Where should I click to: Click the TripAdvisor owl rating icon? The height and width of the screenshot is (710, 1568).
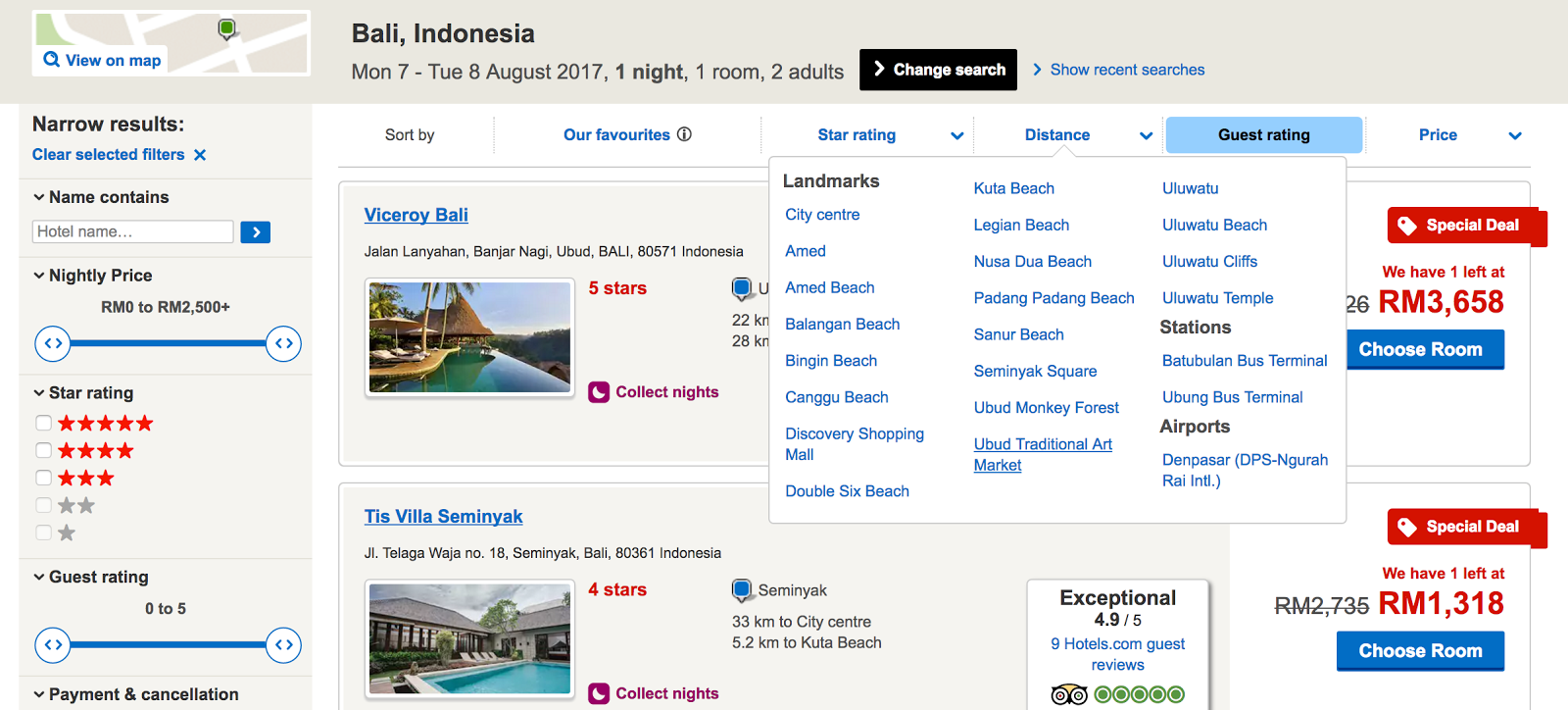coord(1068,695)
